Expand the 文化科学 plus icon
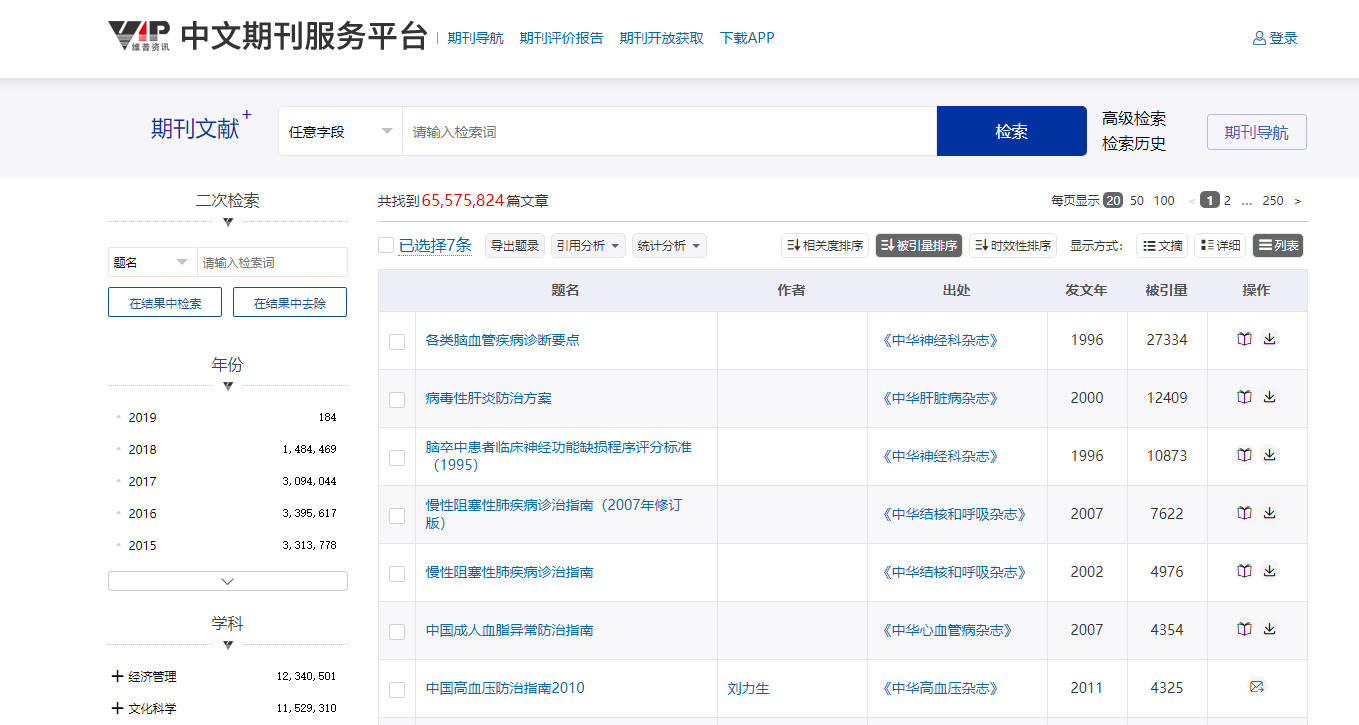This screenshot has width=1359, height=725. [x=117, y=709]
